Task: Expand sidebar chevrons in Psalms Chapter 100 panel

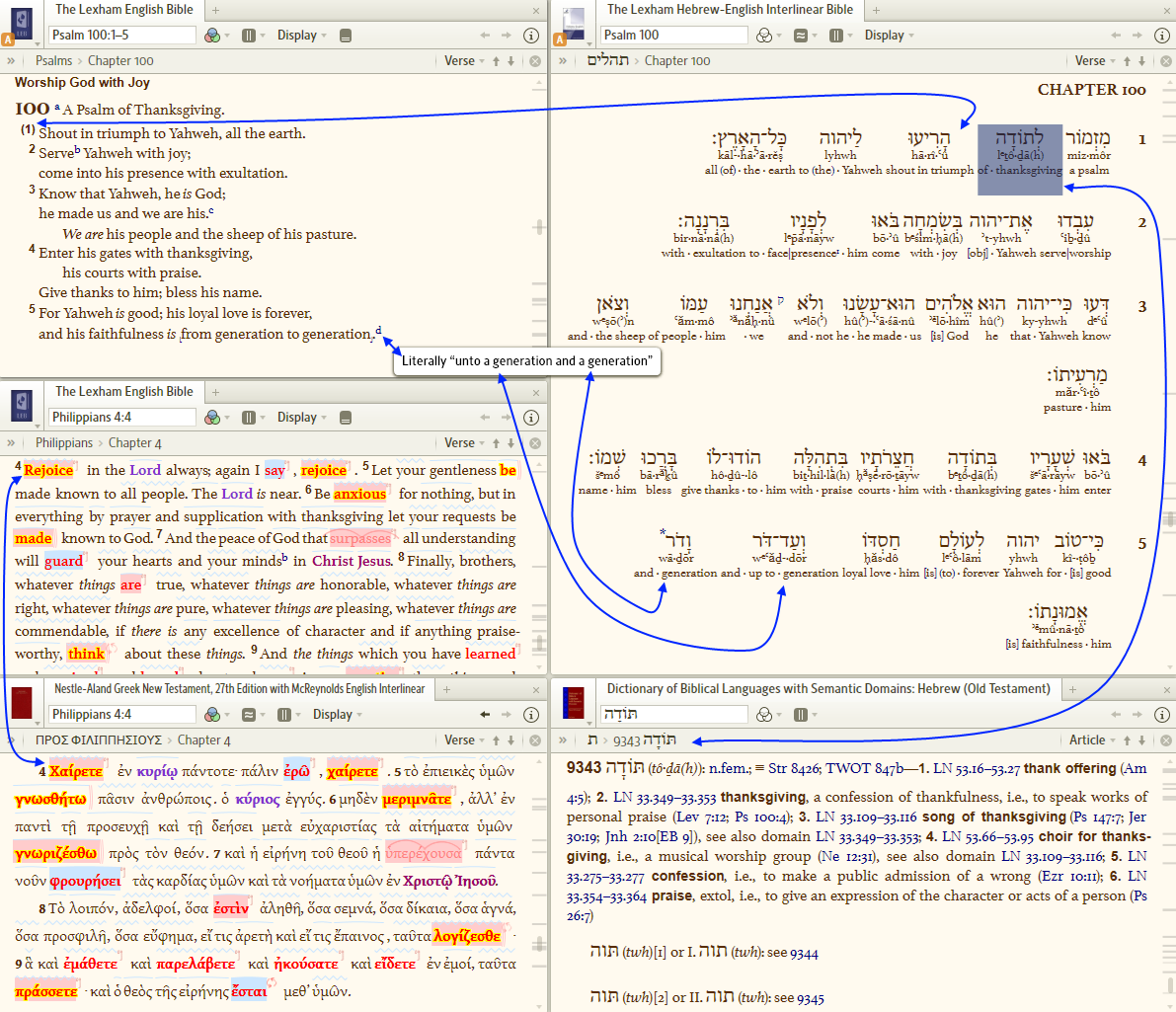Action: click(x=11, y=61)
